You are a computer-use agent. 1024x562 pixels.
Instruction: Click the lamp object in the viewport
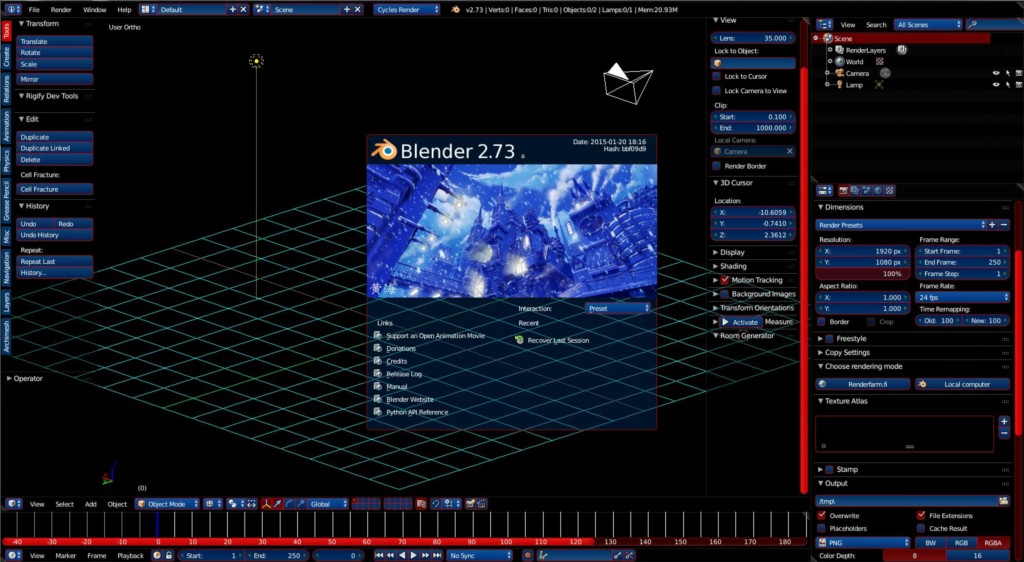(x=257, y=61)
